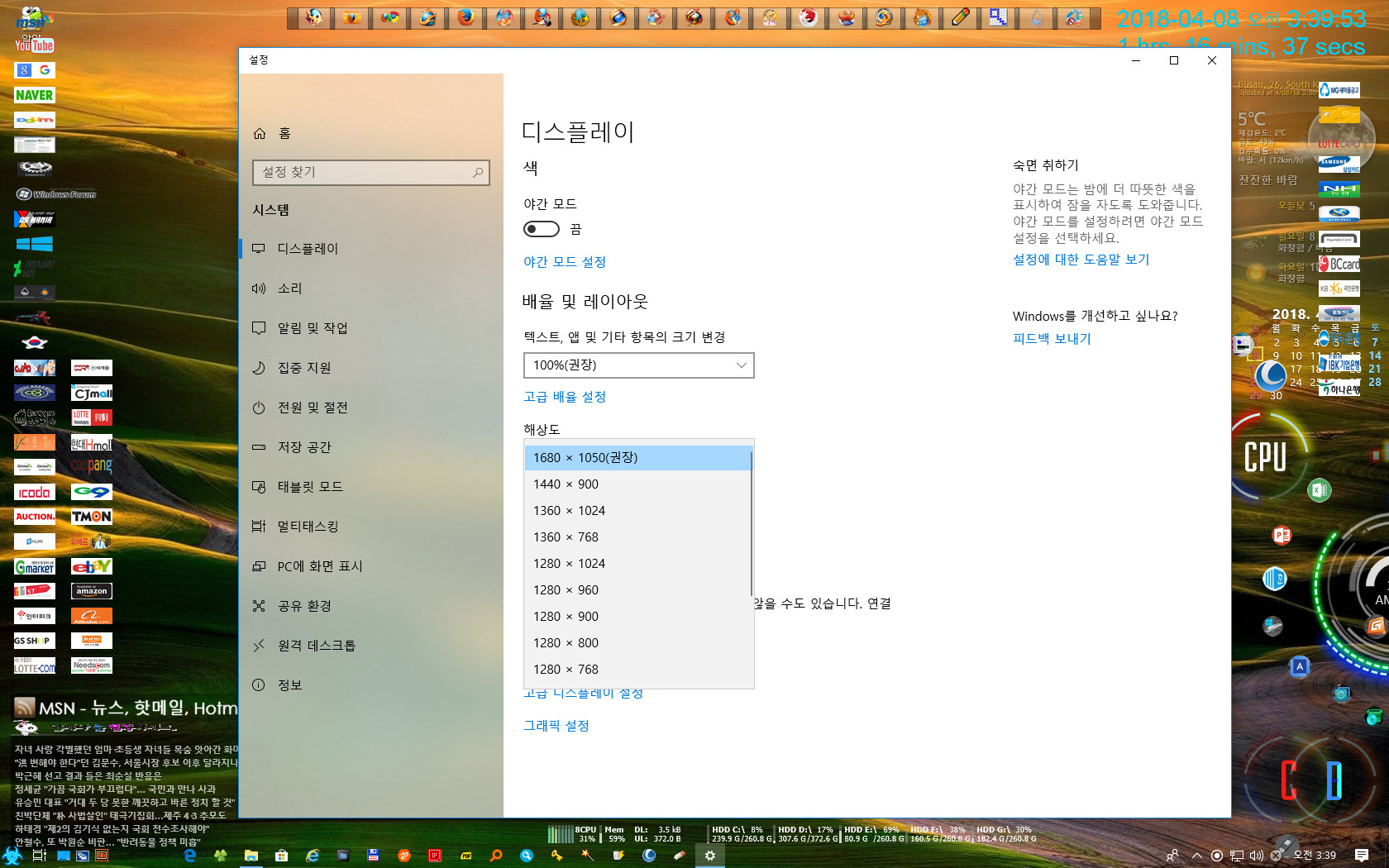Open the 야간 모드 설정 link
Screen dimensions: 1389x868
pos(565,262)
